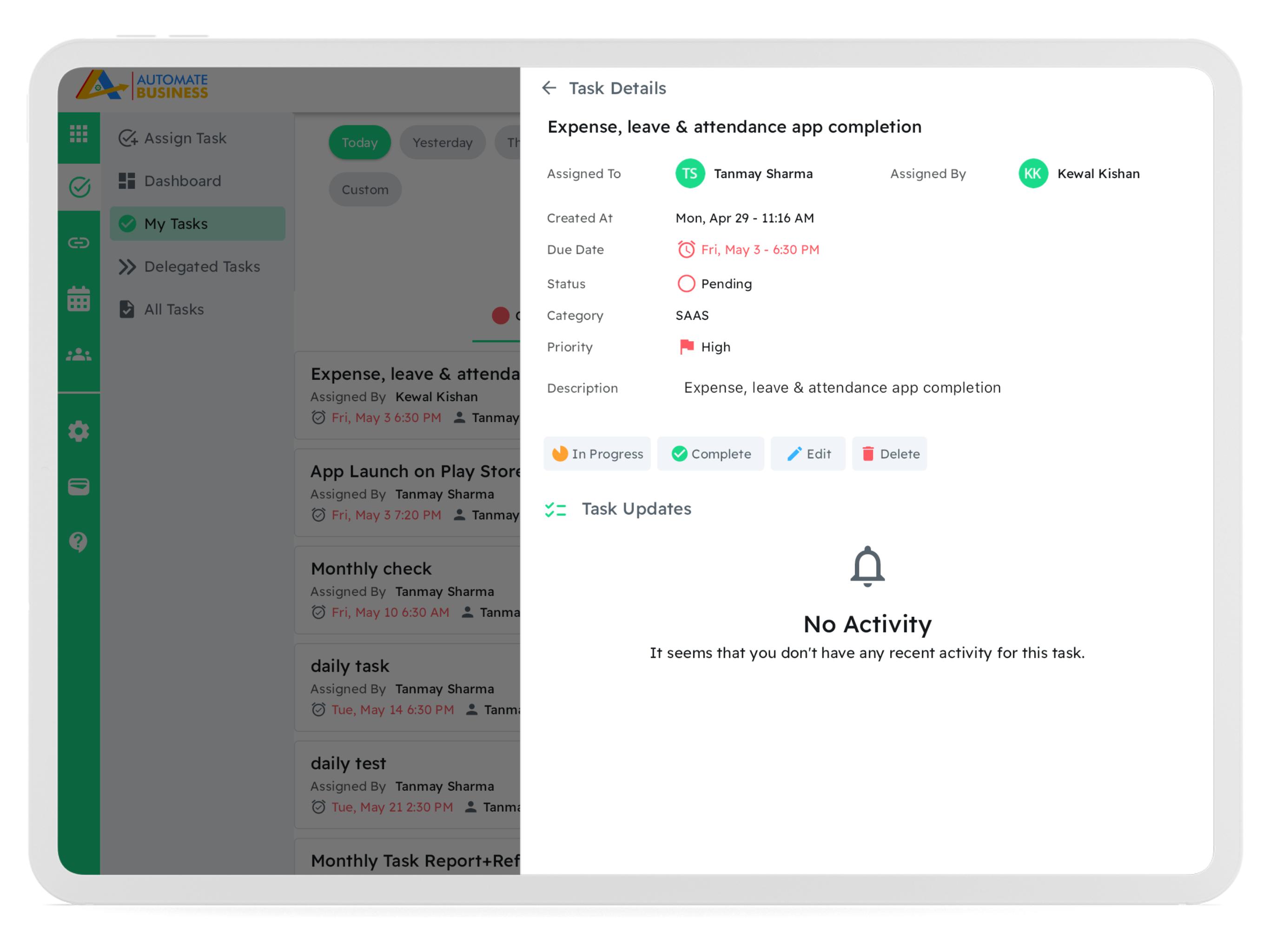1270x952 pixels.
Task: Click the red alarm clock due date icon
Action: (686, 249)
